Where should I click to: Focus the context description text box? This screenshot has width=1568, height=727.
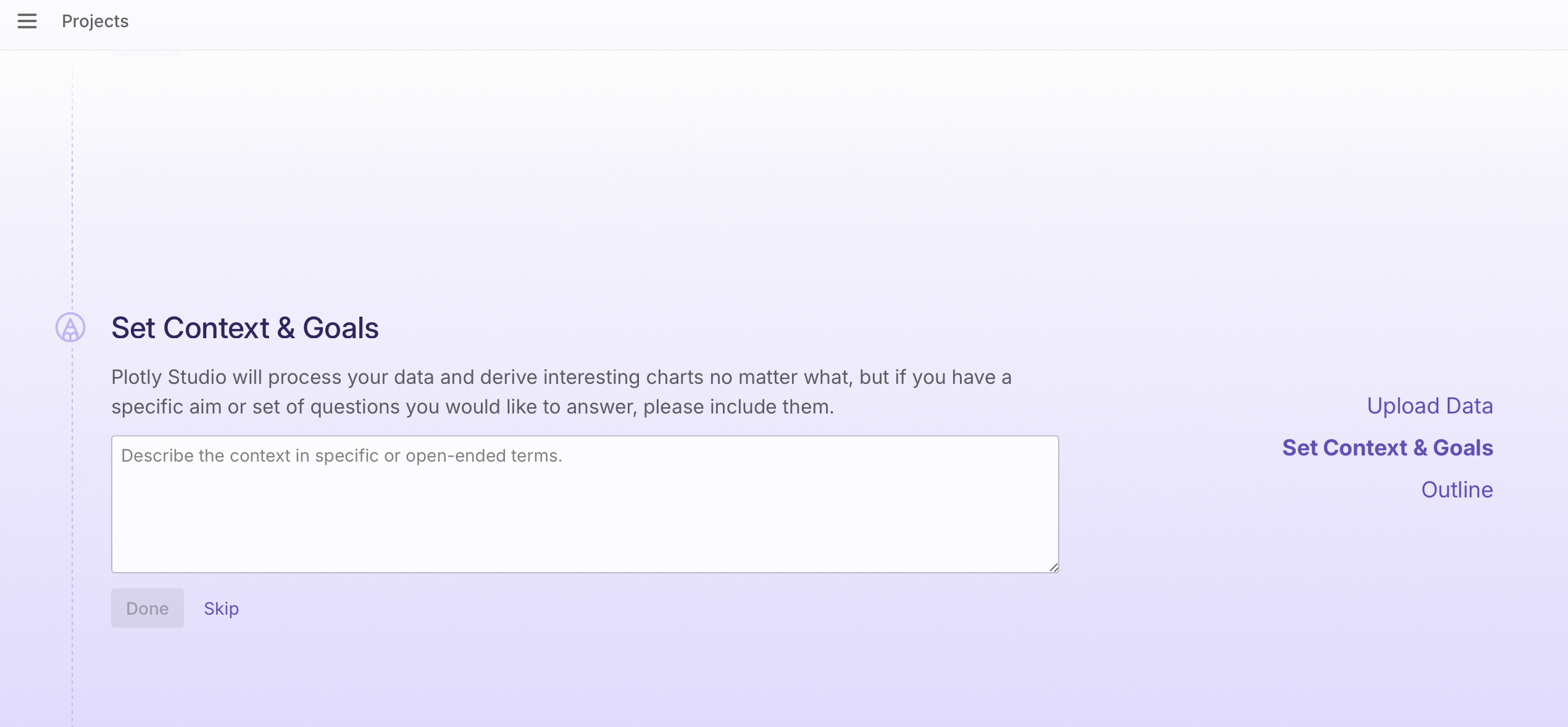tap(585, 504)
